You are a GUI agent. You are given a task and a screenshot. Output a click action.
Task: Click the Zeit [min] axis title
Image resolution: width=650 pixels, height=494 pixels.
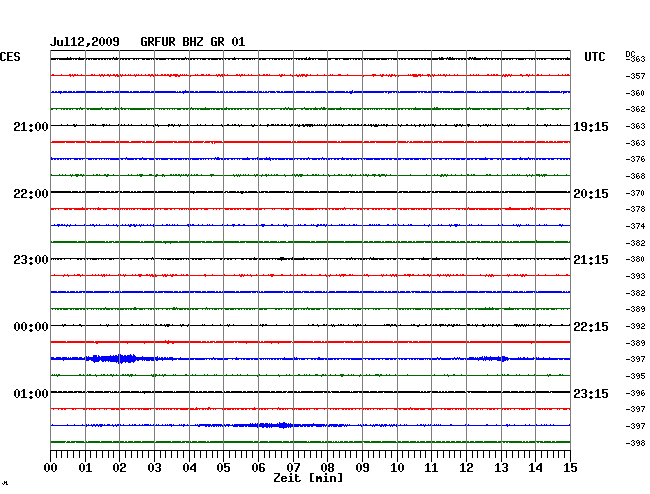308,478
